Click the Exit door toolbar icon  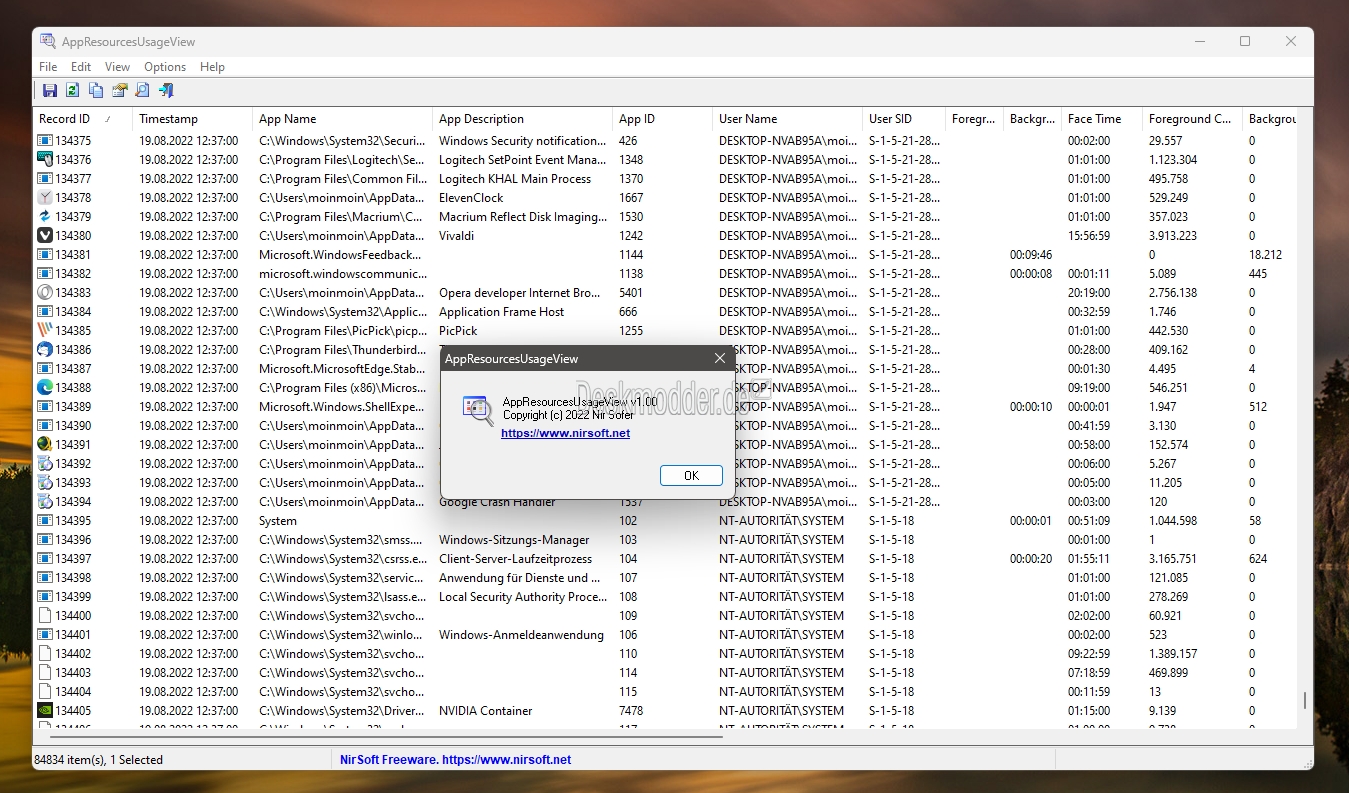(x=166, y=91)
